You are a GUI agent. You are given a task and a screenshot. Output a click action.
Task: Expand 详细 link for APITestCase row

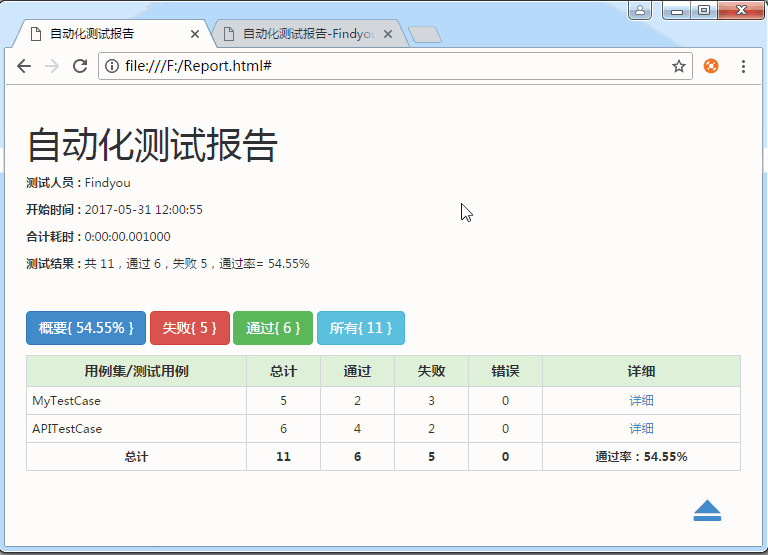point(641,428)
